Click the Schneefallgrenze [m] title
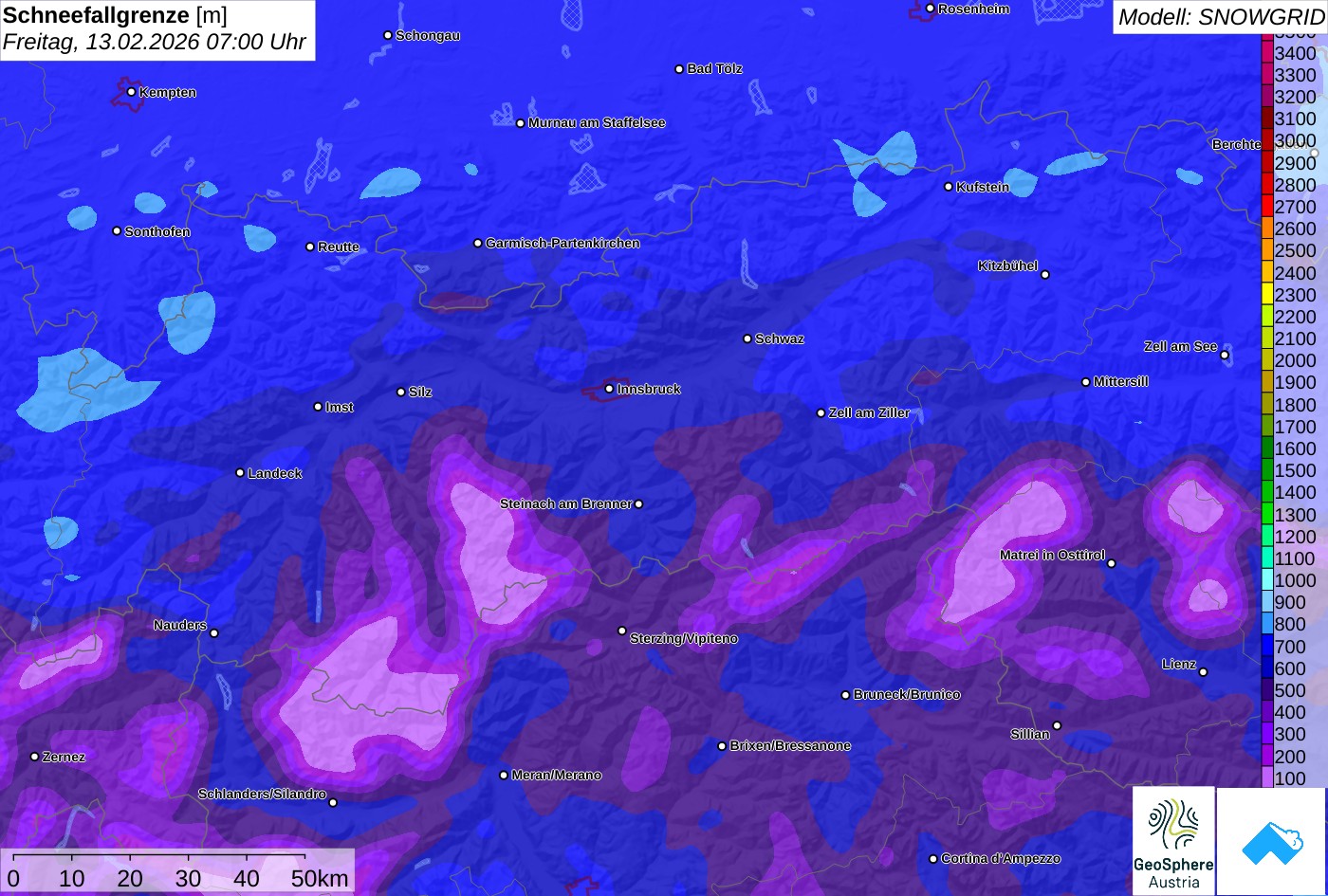The image size is (1328, 896). click(x=116, y=15)
